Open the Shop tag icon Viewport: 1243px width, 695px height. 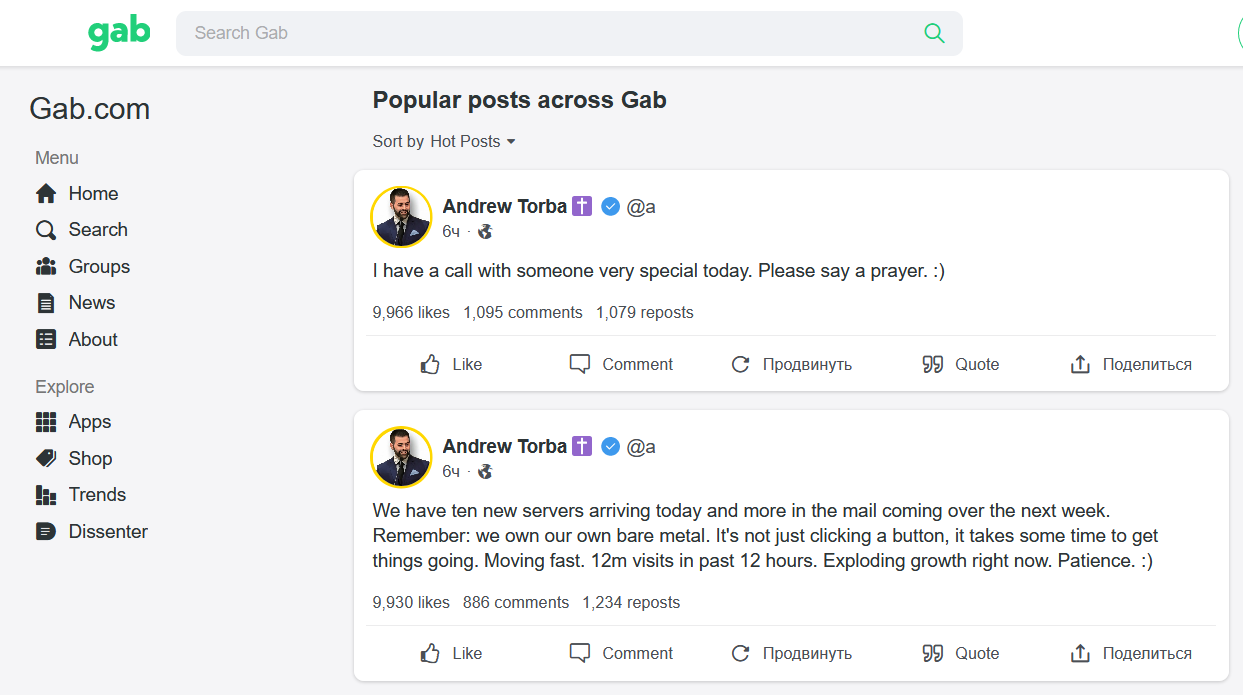coord(46,459)
